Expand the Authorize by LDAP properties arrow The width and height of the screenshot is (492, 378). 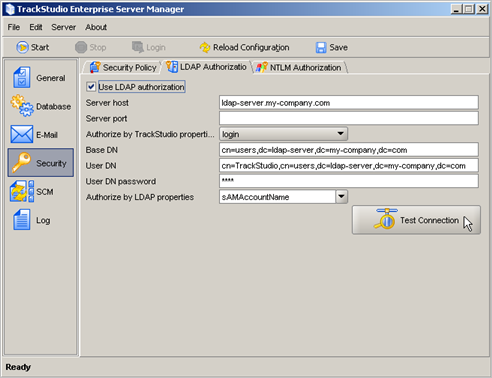tap(341, 197)
